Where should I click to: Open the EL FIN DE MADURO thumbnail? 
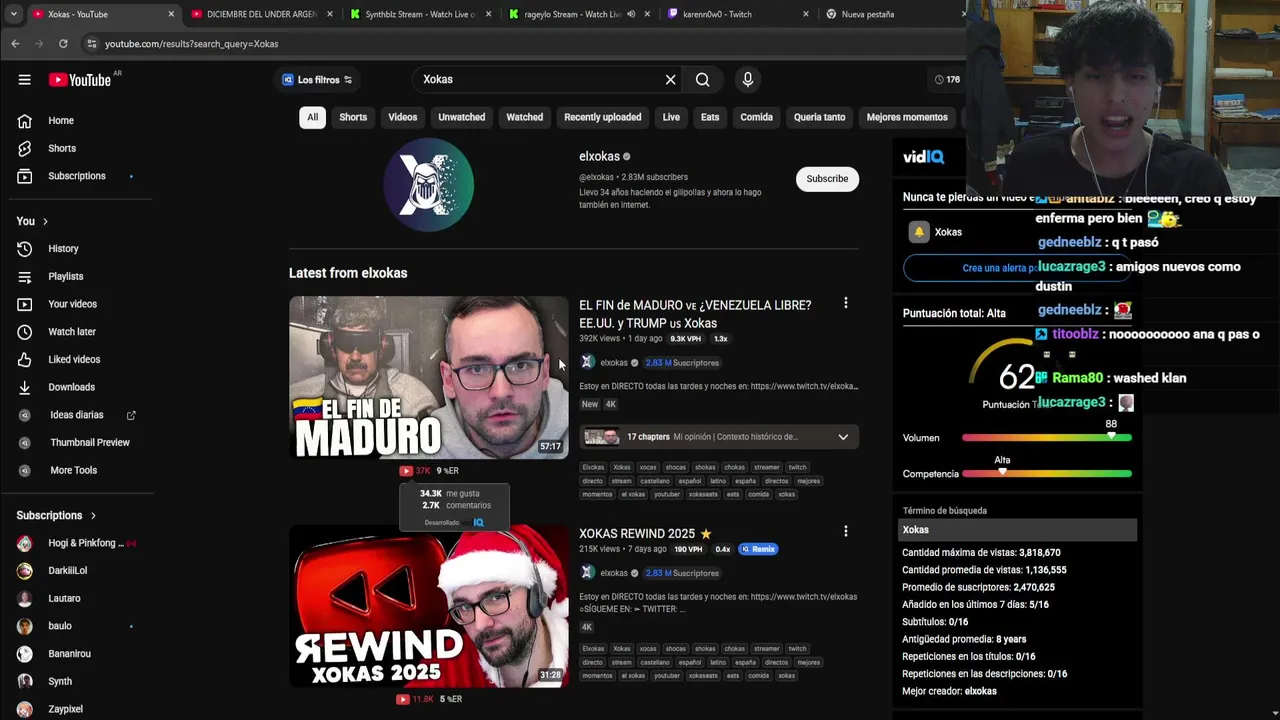pyautogui.click(x=429, y=377)
